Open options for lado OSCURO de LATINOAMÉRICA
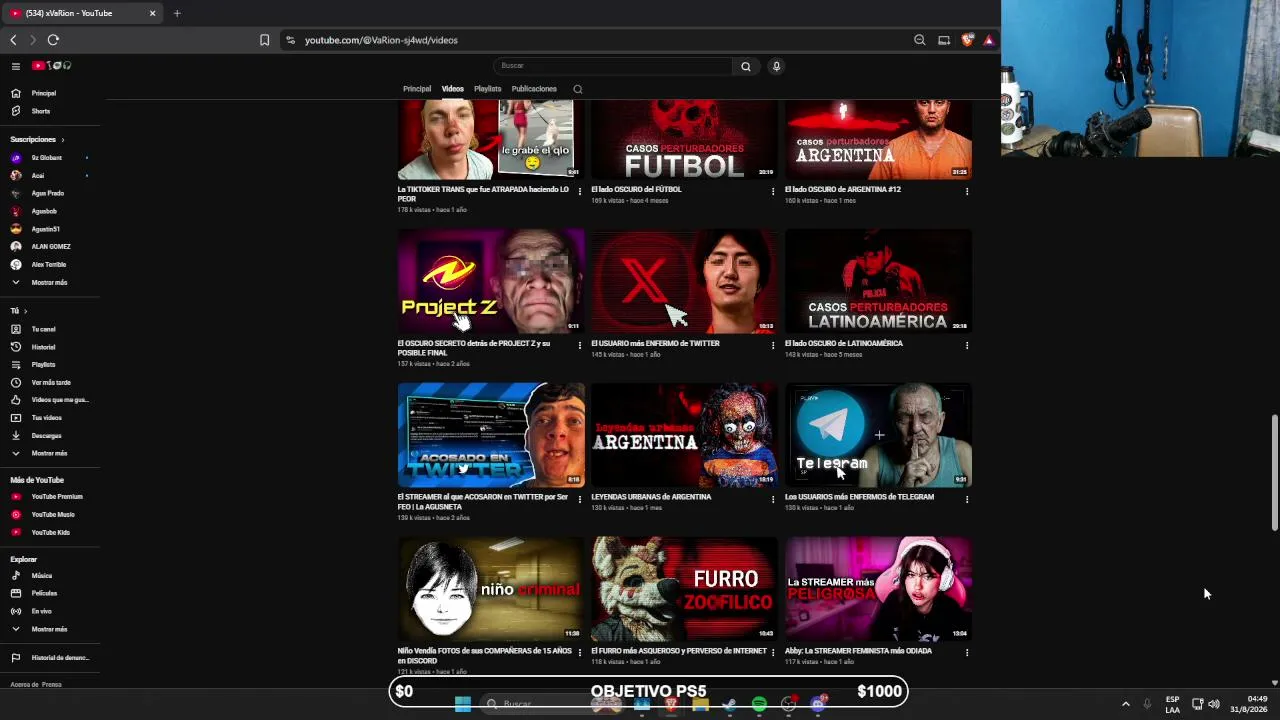 (966, 346)
